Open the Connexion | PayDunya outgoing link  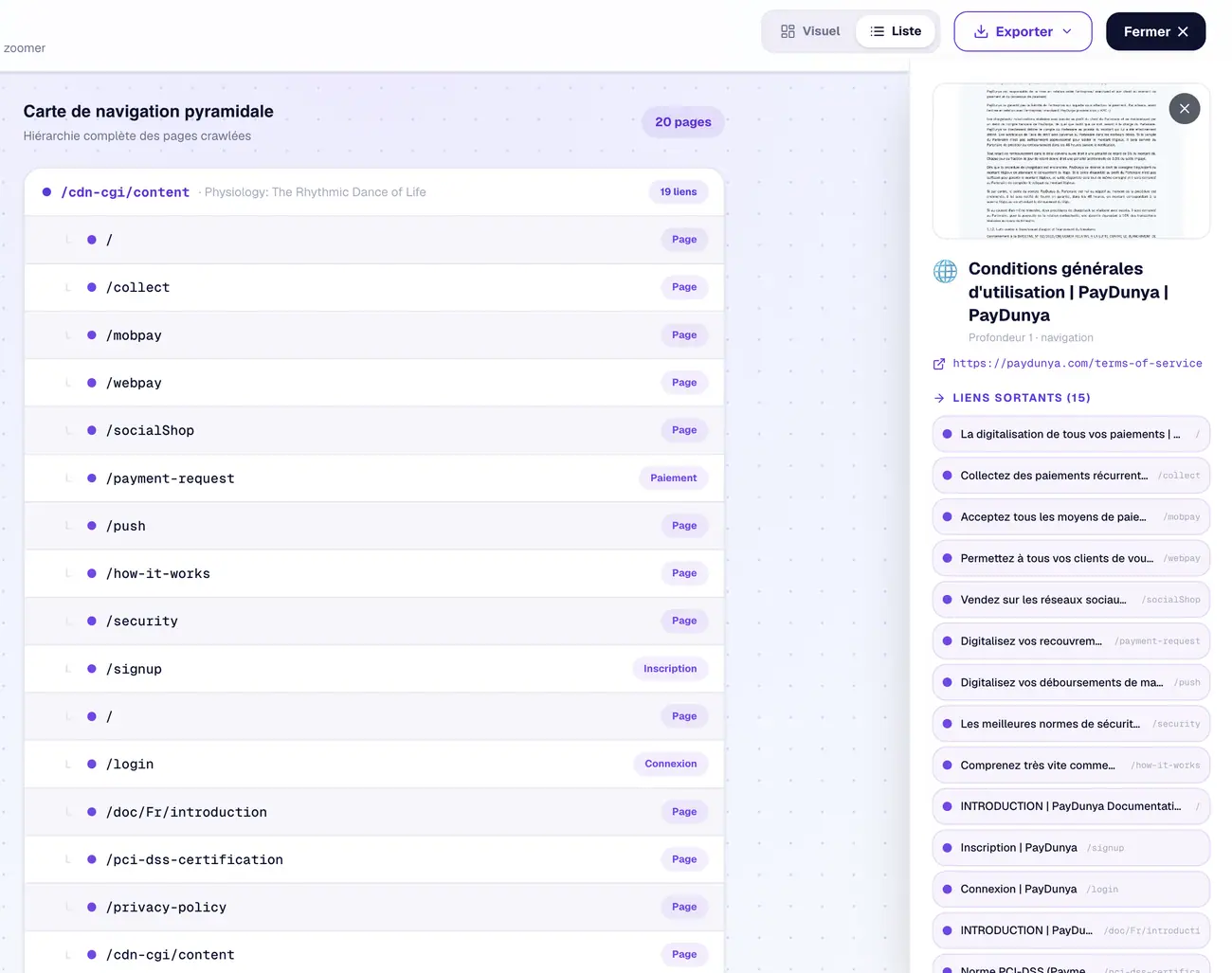1071,890
